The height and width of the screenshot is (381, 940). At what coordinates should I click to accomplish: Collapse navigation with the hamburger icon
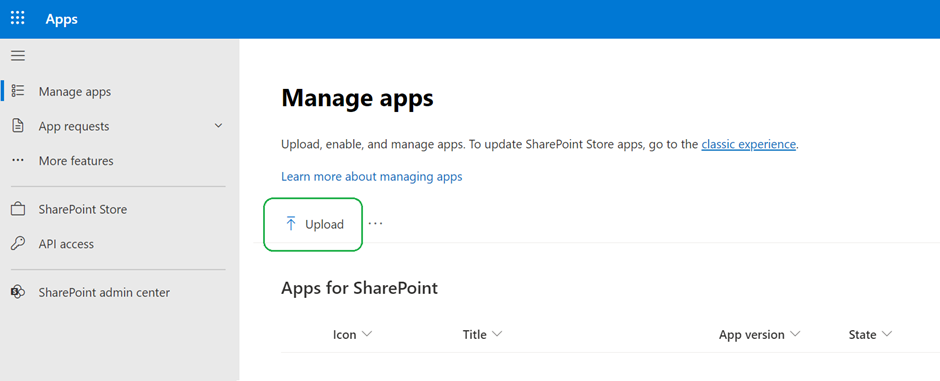click(18, 56)
